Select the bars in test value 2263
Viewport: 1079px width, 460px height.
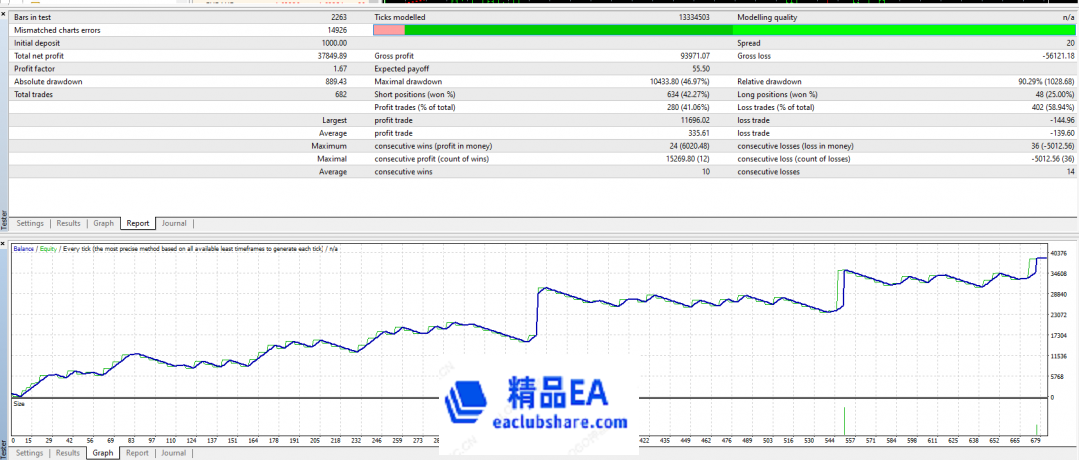pos(339,17)
